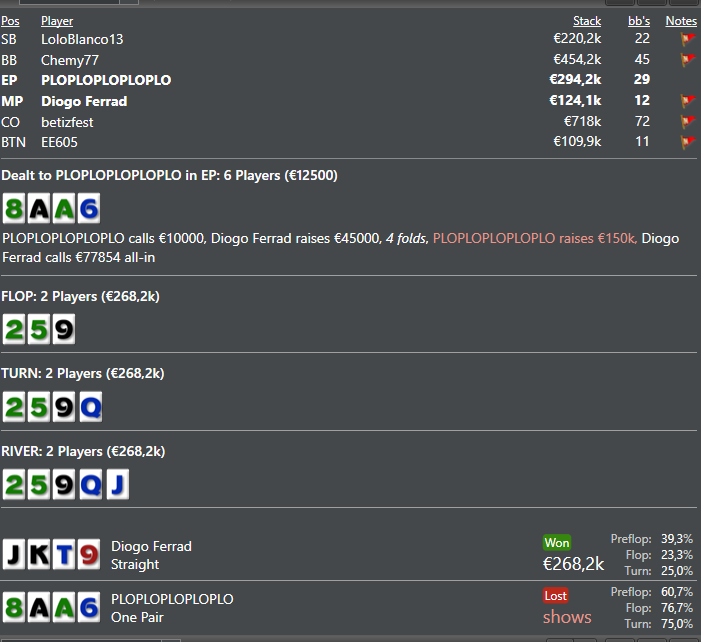Click the 'shows' text for PLOPLOPLOPLOPLO
Image resolution: width=701 pixels, height=642 pixels.
[567, 617]
